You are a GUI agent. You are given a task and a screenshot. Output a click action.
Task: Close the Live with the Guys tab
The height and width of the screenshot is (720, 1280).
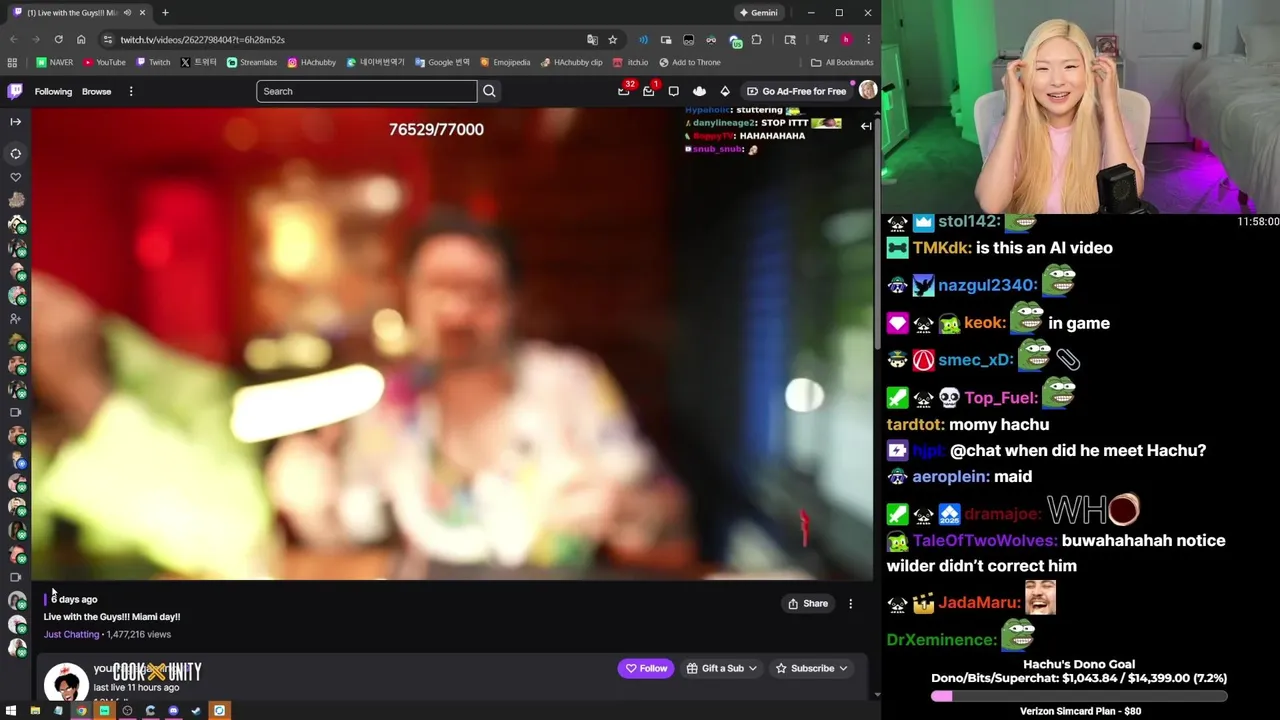pyautogui.click(x=142, y=12)
